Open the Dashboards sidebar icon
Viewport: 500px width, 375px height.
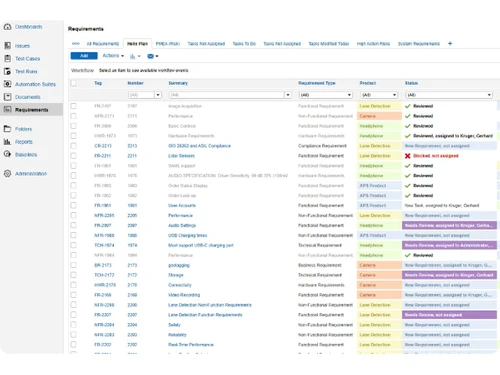click(7, 27)
